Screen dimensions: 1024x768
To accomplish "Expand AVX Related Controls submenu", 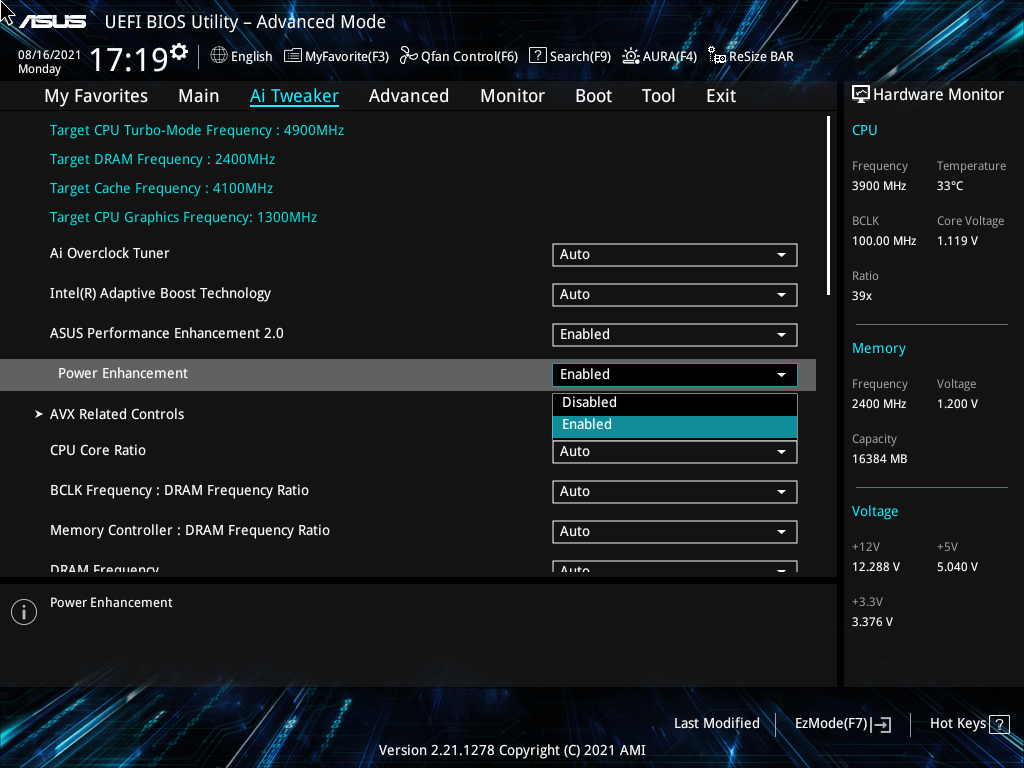I will (110, 414).
